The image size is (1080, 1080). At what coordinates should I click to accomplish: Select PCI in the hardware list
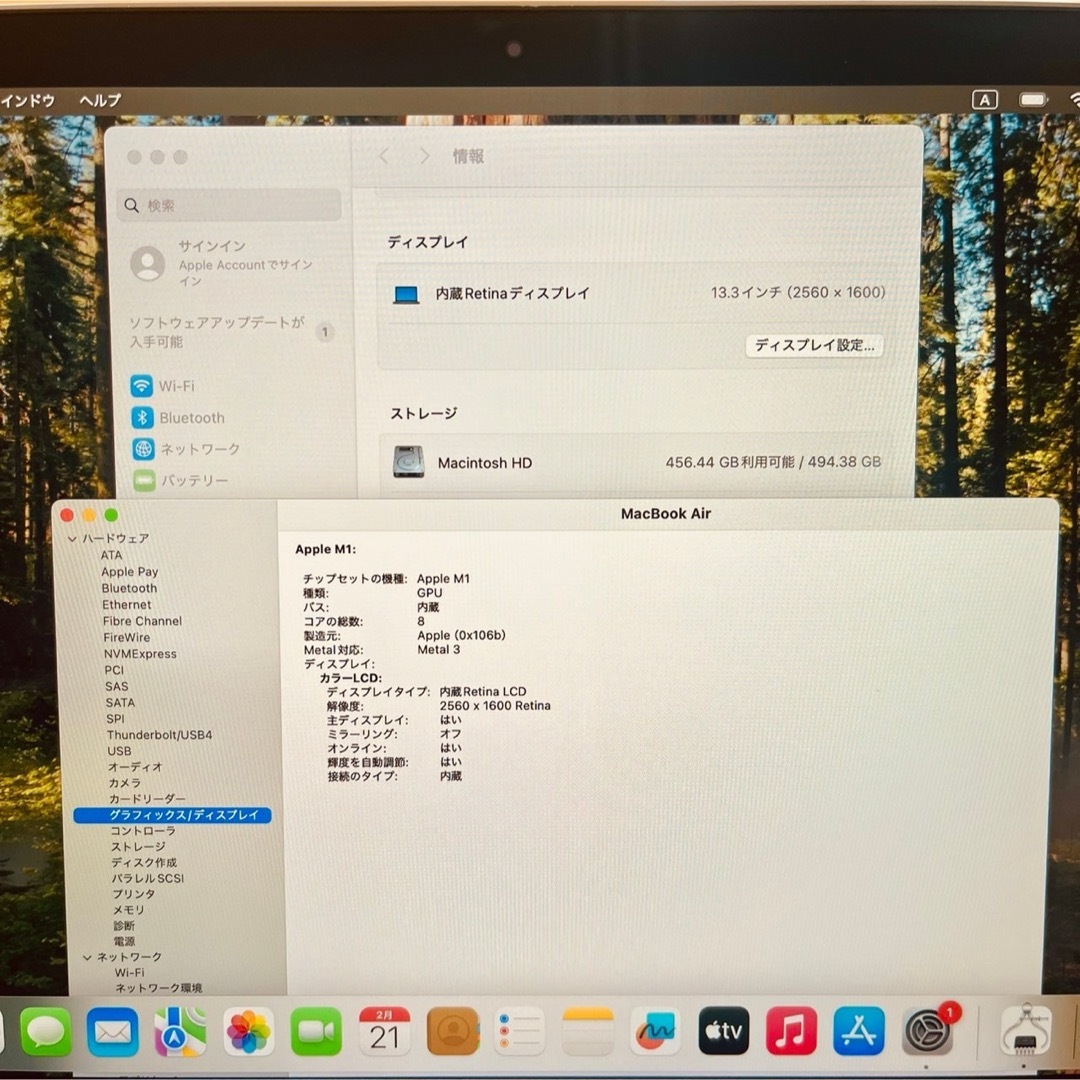[114, 670]
